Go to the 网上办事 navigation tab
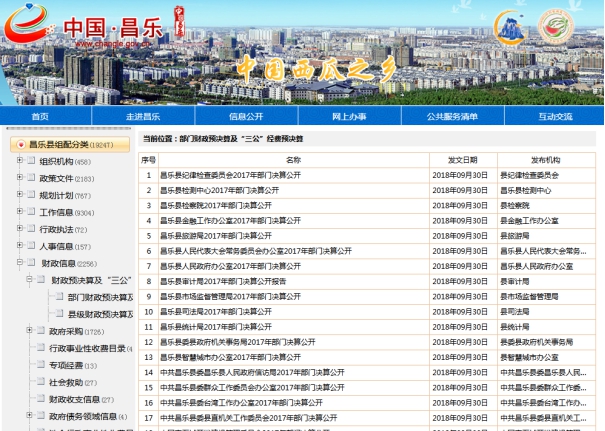The height and width of the screenshot is (431, 605). tap(349, 117)
